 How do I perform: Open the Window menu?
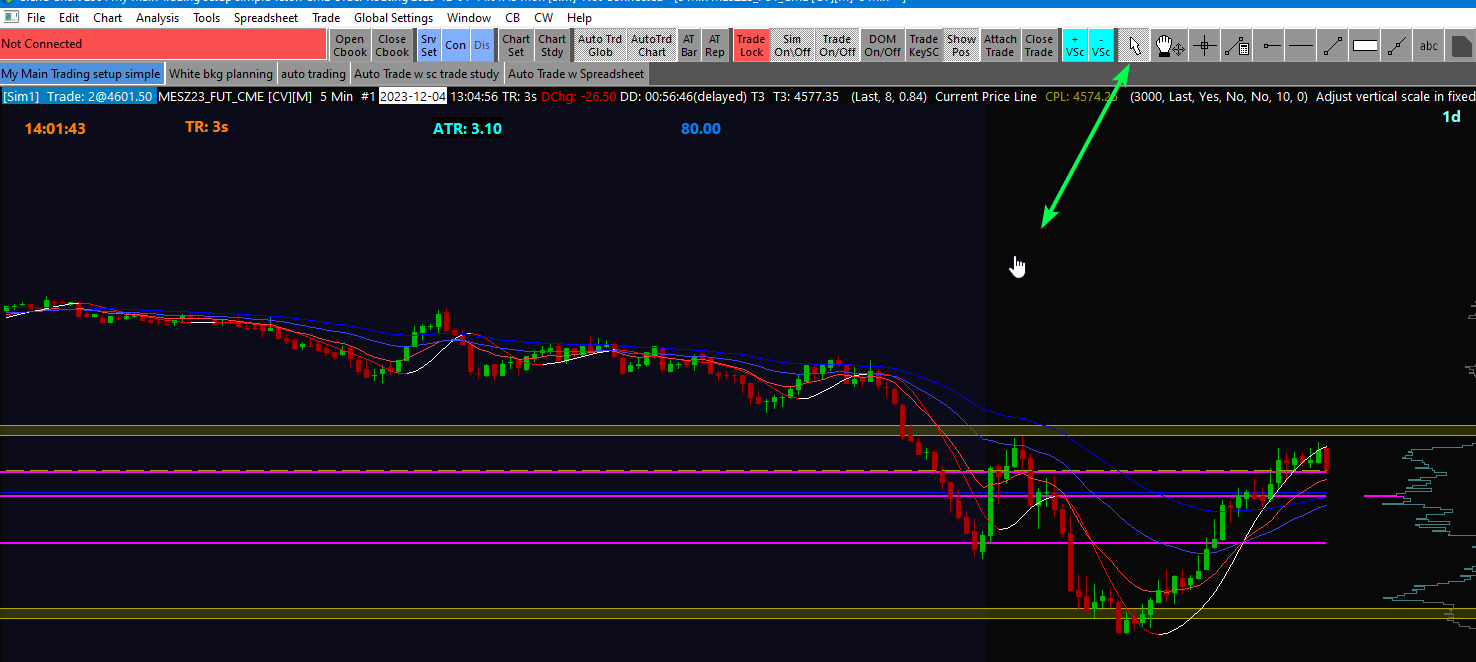click(x=469, y=17)
